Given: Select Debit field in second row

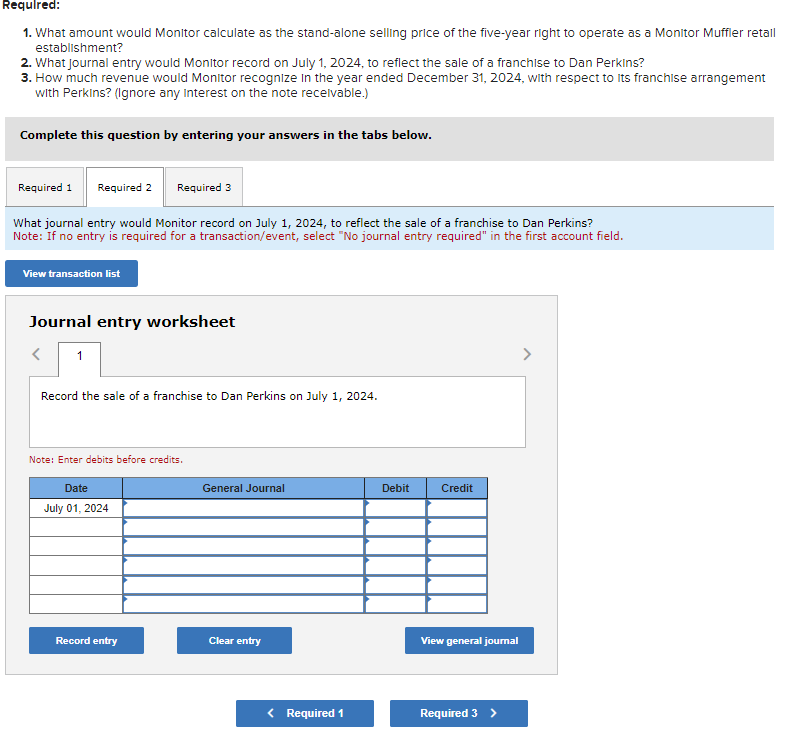Looking at the screenshot, I should click(x=395, y=527).
